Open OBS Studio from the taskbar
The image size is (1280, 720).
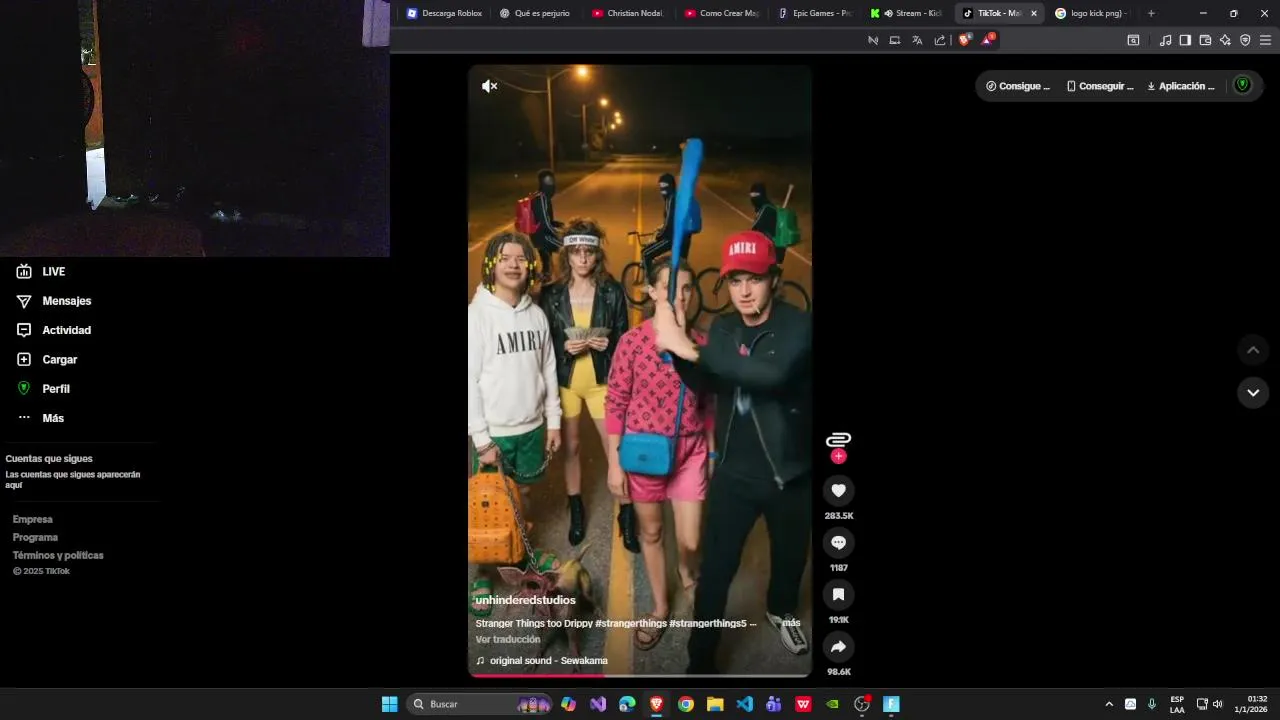pyautogui.click(x=862, y=704)
